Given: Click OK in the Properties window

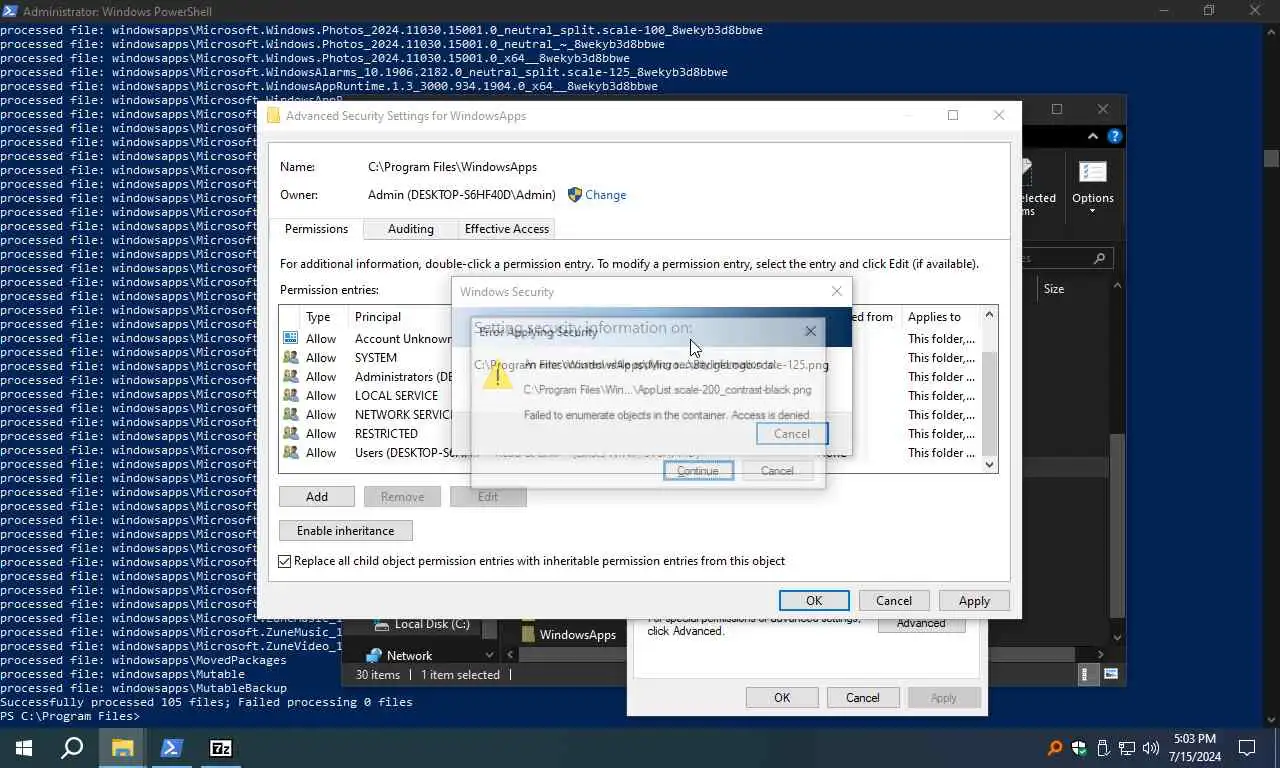Looking at the screenshot, I should 782,698.
